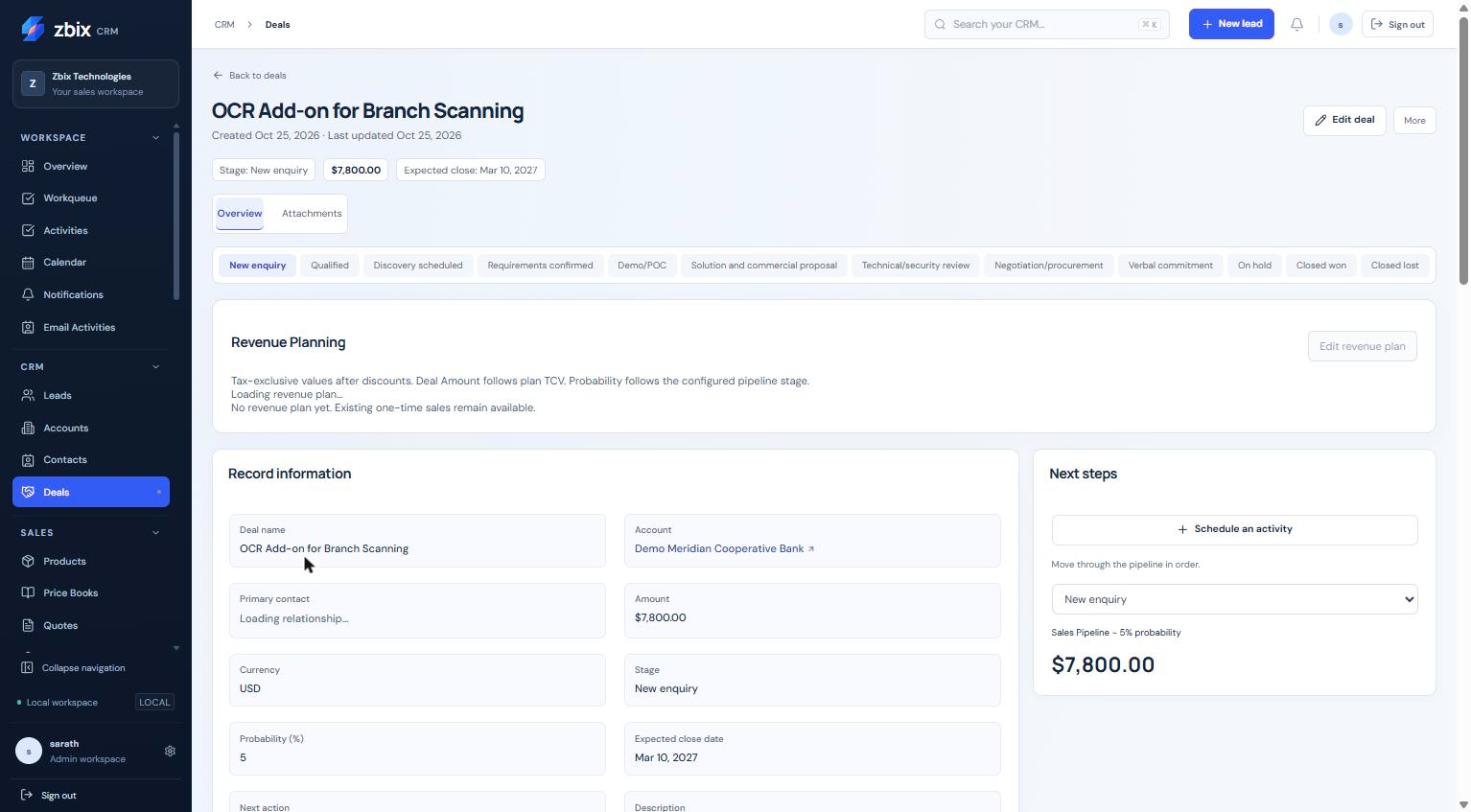Viewport: 1471px width, 812px height.
Task: Collapse the navigation sidebar
Action: pos(73,668)
